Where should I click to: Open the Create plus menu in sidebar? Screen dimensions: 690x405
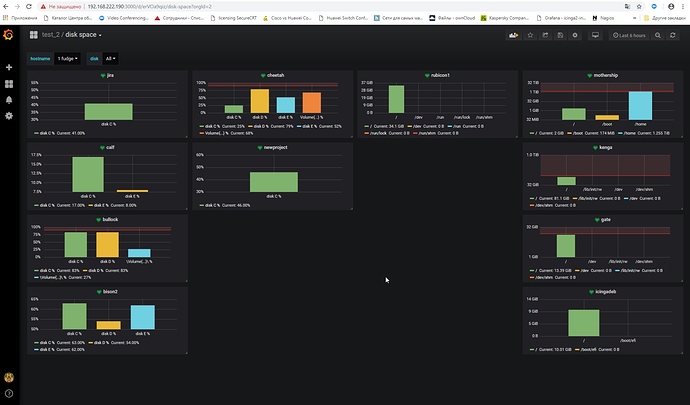coord(9,67)
